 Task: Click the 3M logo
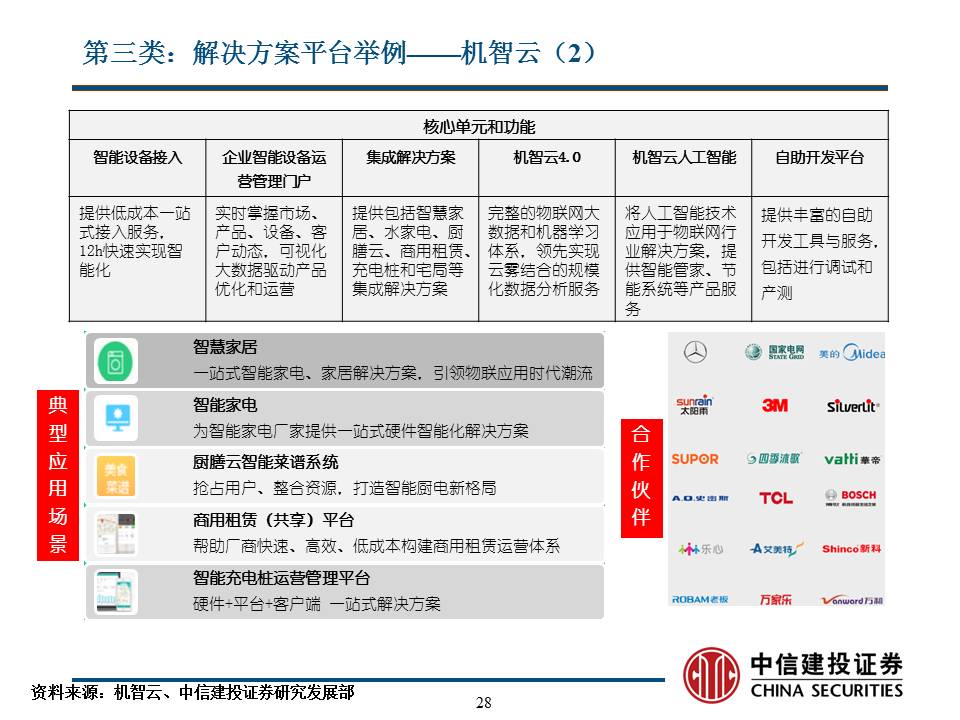coord(775,405)
